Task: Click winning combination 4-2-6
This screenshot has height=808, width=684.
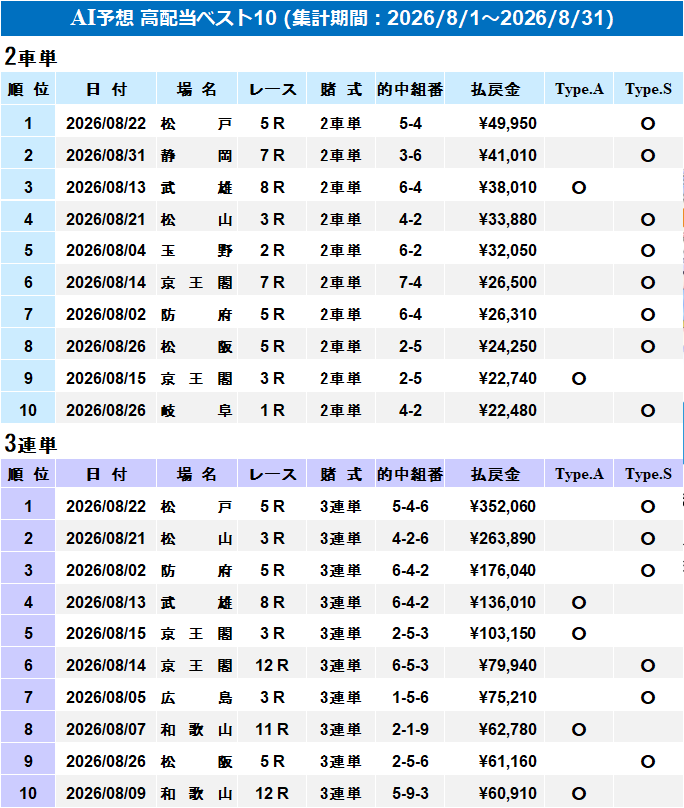Action: [410, 538]
